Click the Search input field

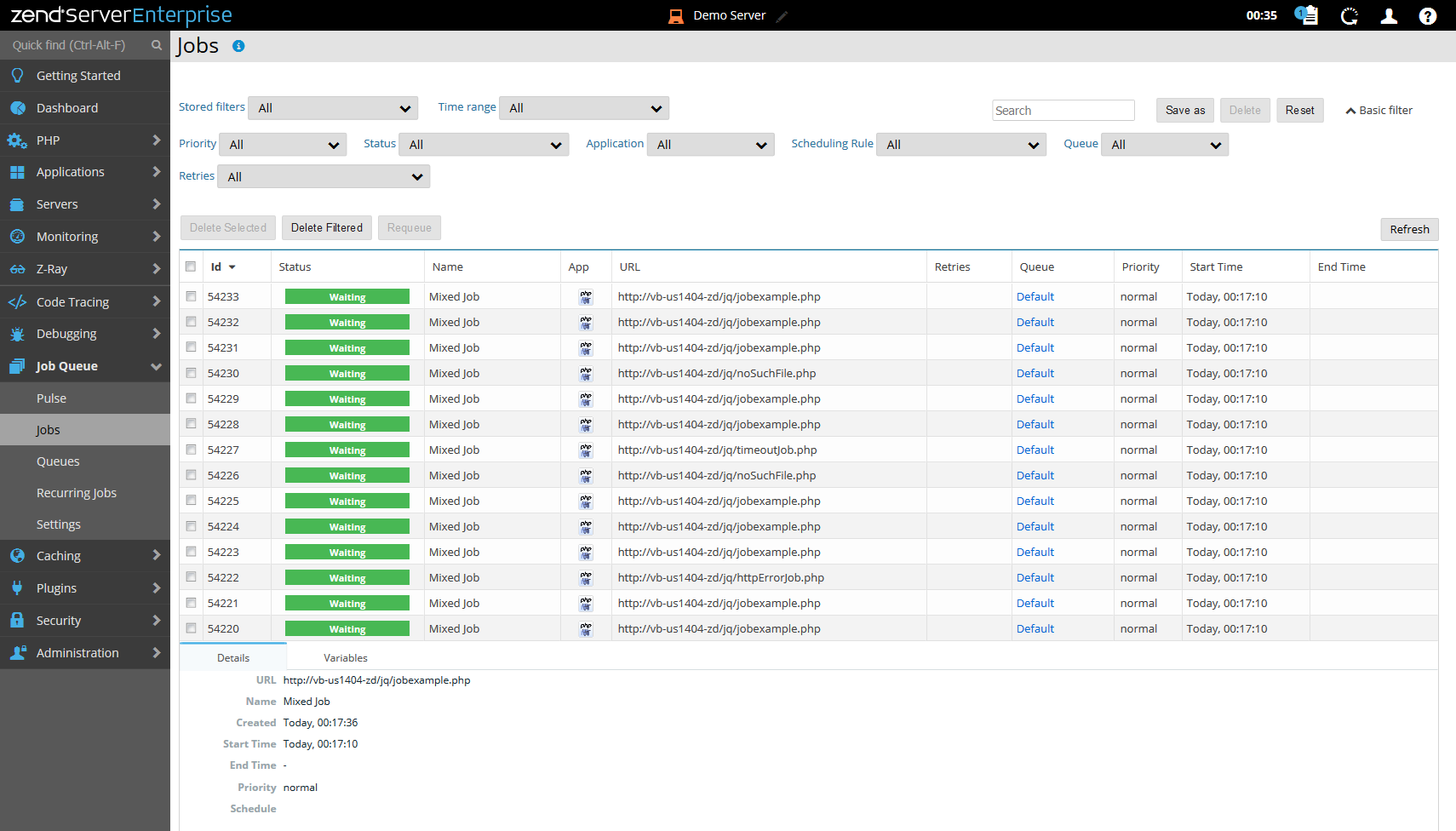[1063, 111]
